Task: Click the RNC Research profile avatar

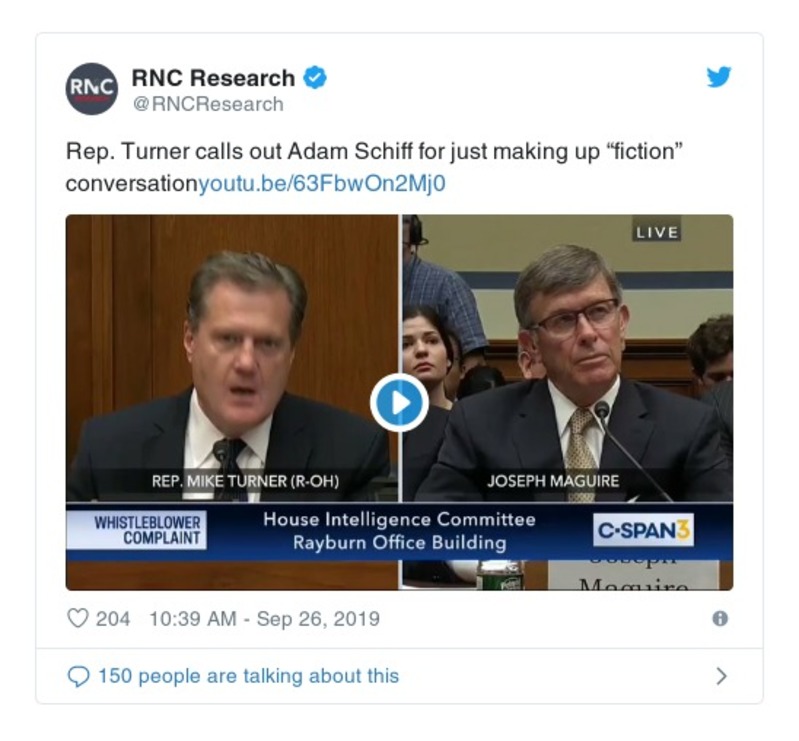Action: (92, 89)
